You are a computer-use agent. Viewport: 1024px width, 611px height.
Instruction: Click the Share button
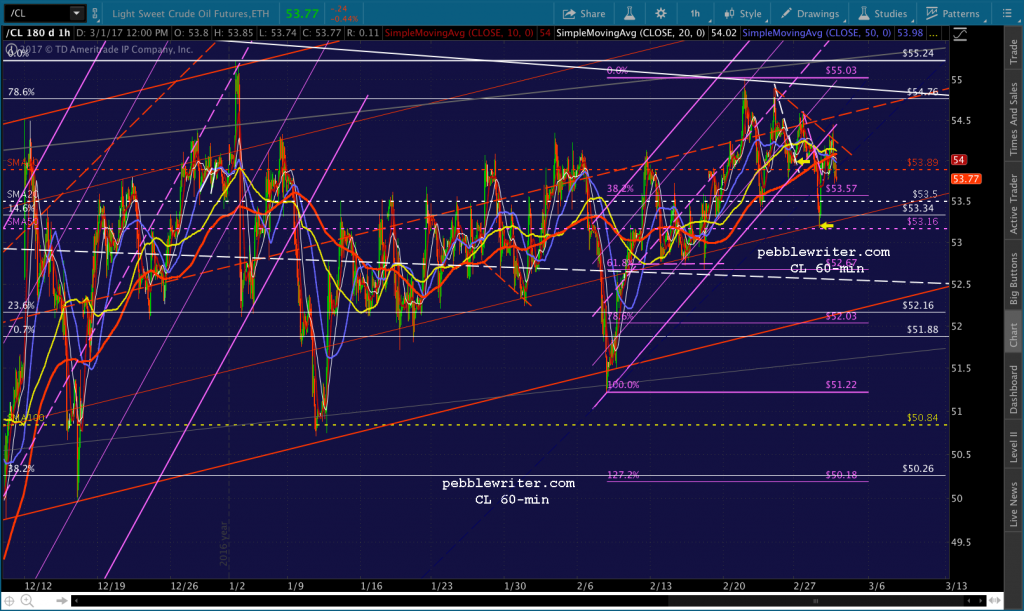[584, 13]
